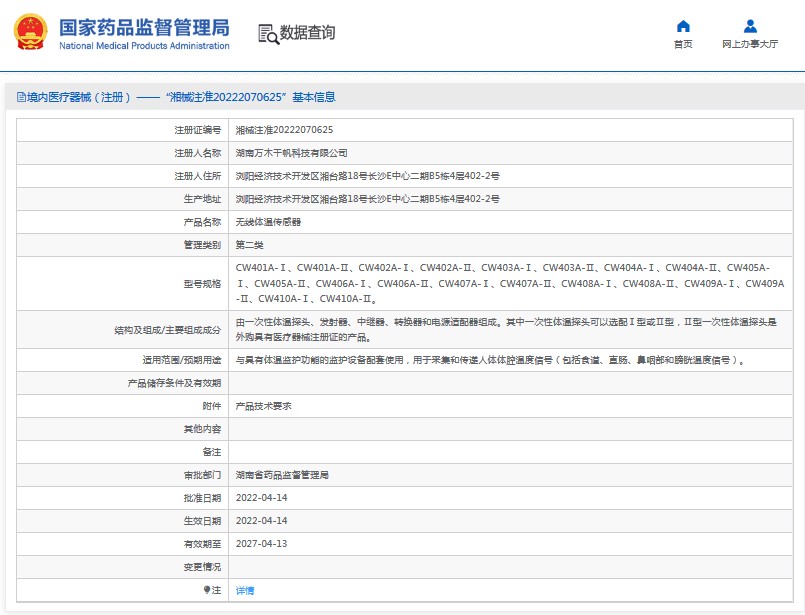Select expiry date 2027-04-13

coord(261,544)
